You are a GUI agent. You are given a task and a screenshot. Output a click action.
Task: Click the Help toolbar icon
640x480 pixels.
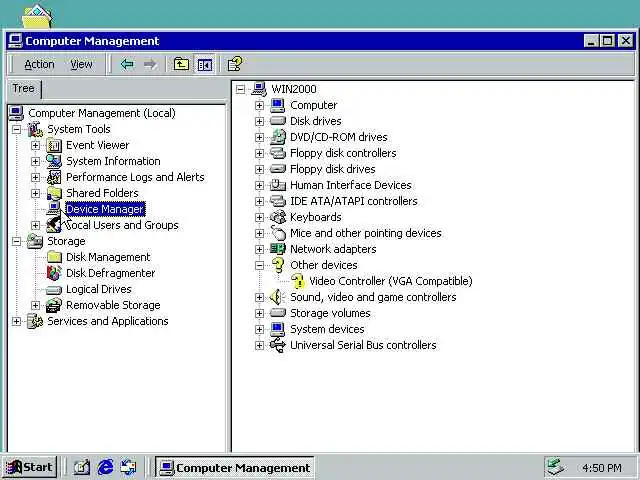(x=235, y=64)
